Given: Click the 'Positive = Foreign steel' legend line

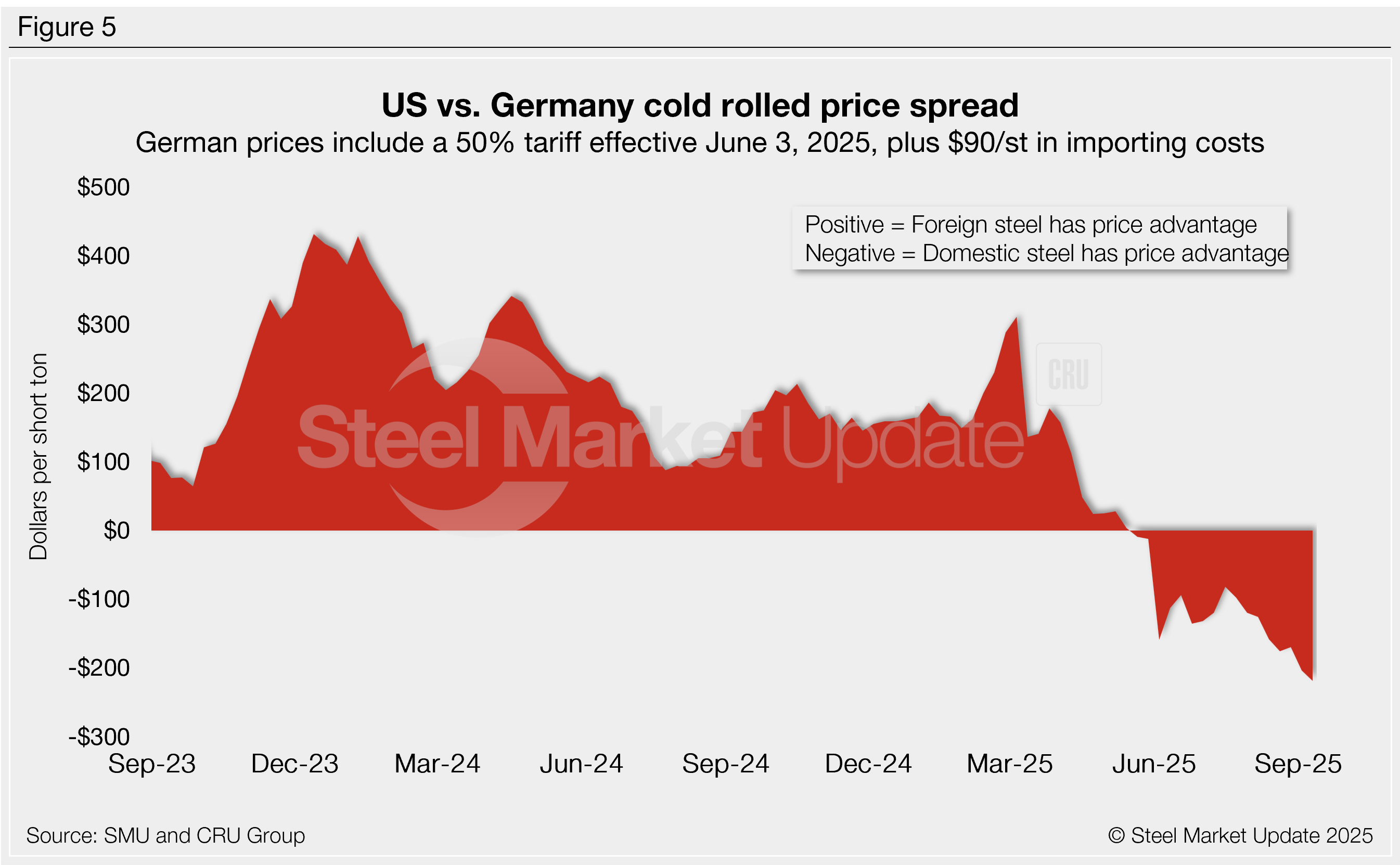Looking at the screenshot, I should pos(1030,225).
